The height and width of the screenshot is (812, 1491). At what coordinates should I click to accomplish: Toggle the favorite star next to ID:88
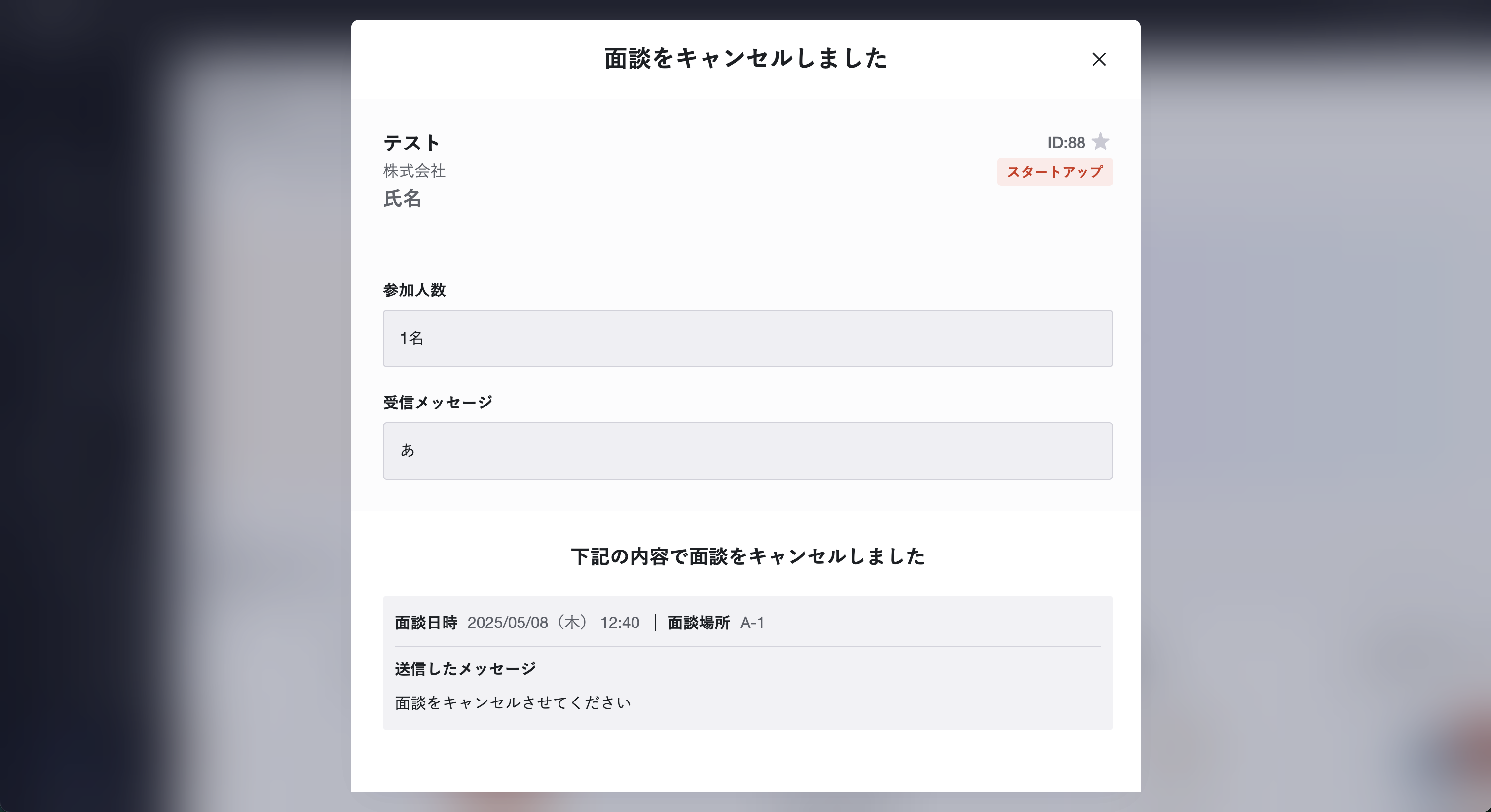pyautogui.click(x=1100, y=142)
